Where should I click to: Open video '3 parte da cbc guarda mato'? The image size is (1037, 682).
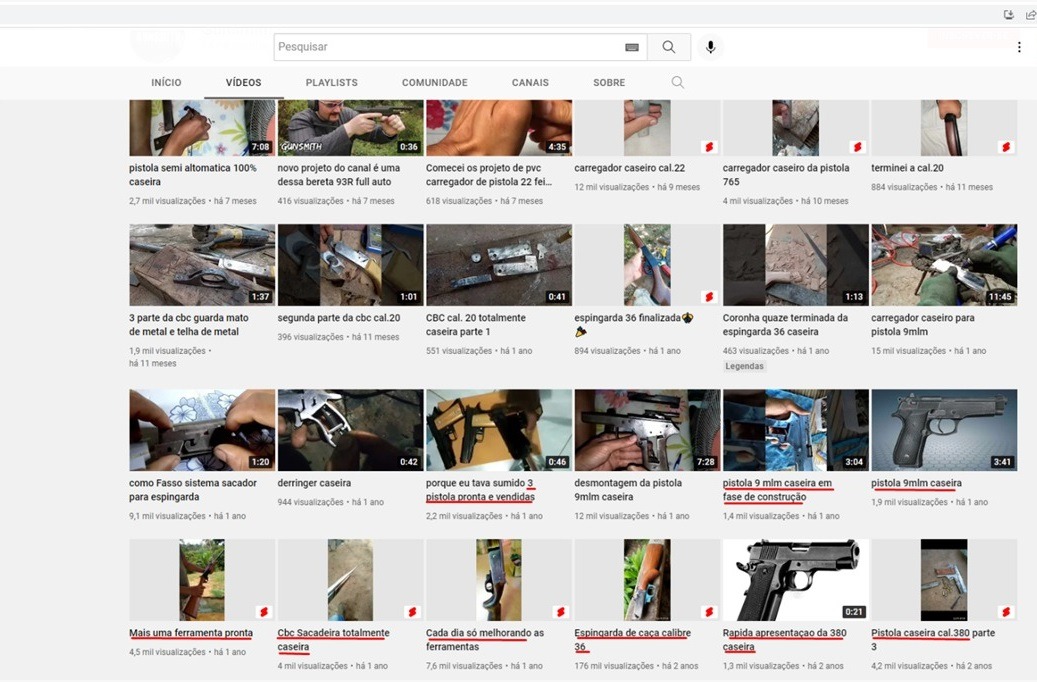pyautogui.click(x=188, y=325)
